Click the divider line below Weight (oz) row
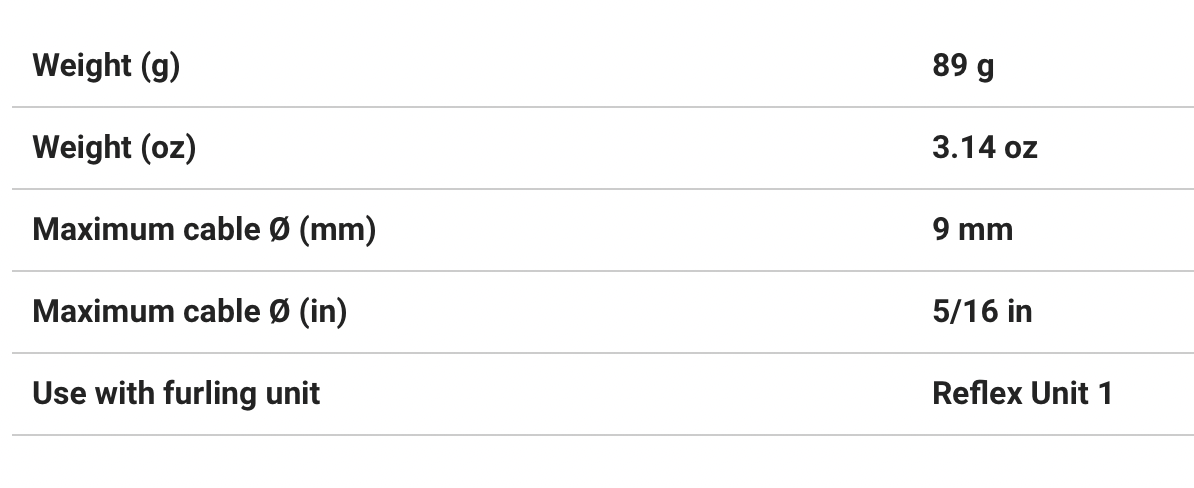1194x488 pixels. 602,189
